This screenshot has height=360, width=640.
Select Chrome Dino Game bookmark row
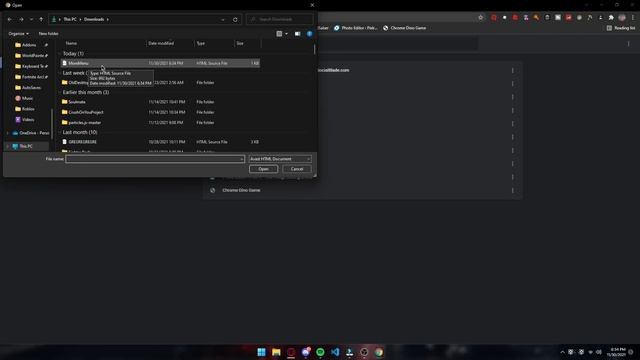(362, 190)
